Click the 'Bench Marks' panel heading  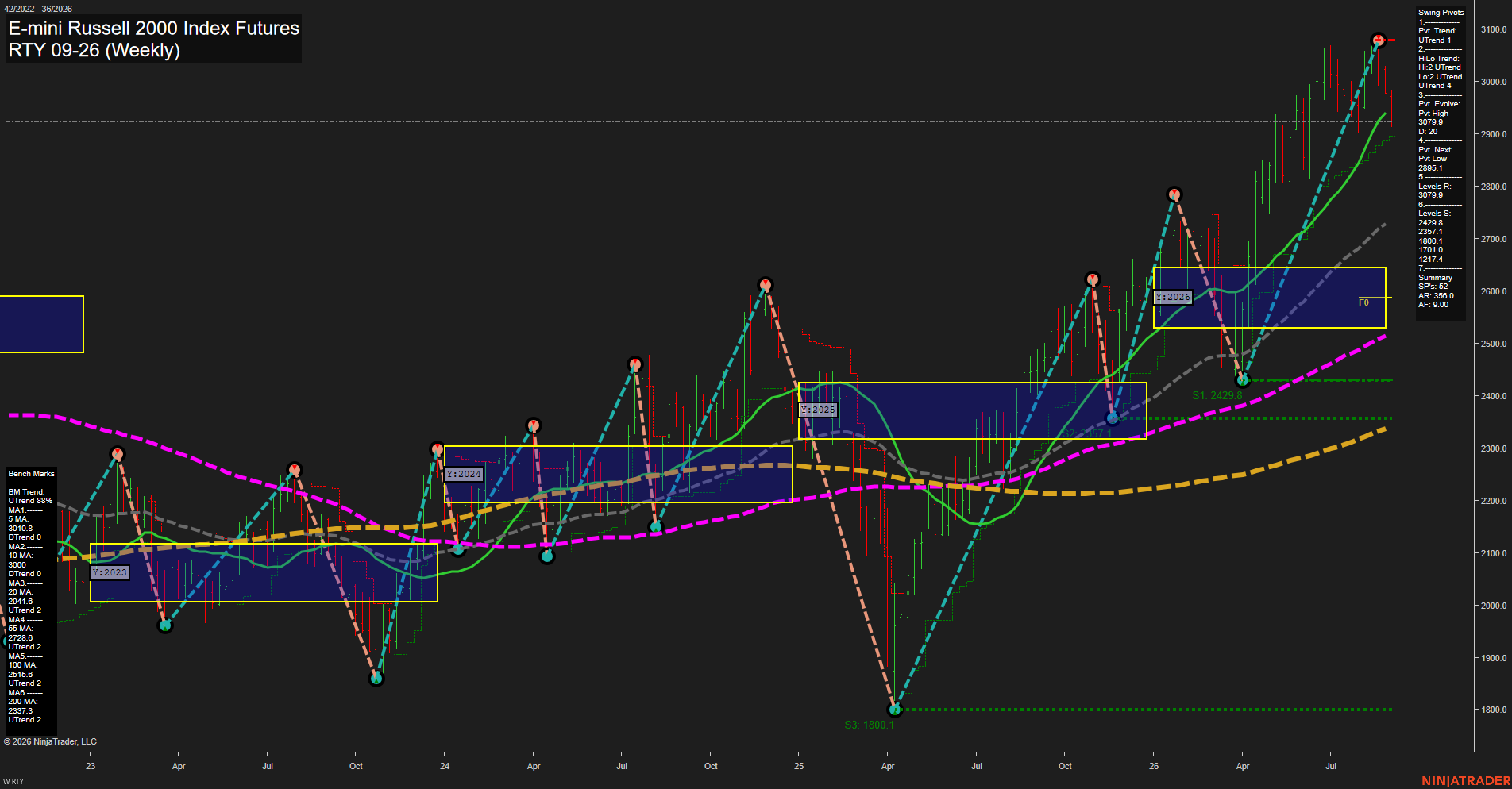(32, 474)
